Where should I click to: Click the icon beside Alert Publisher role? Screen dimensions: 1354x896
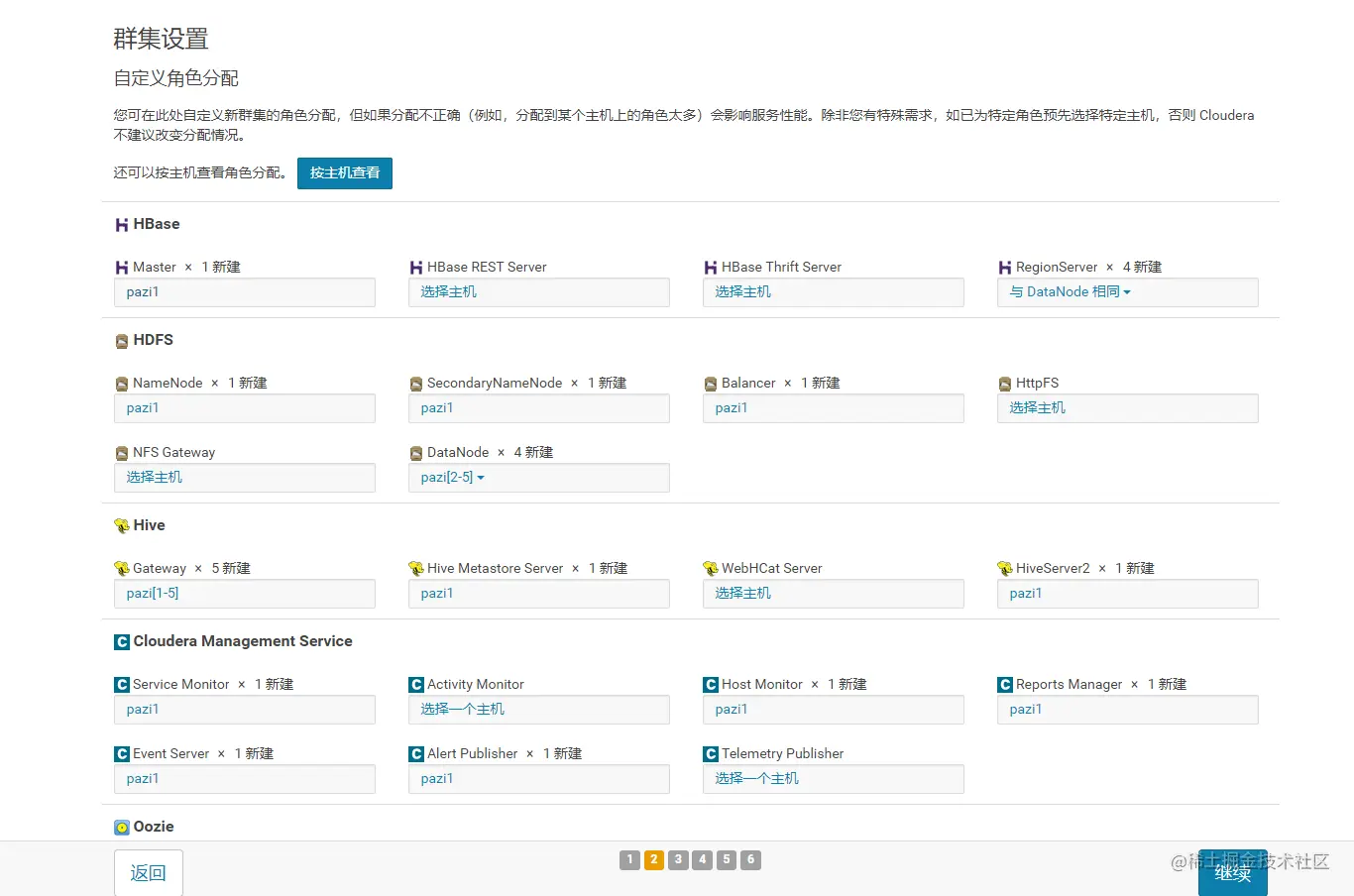pos(416,754)
